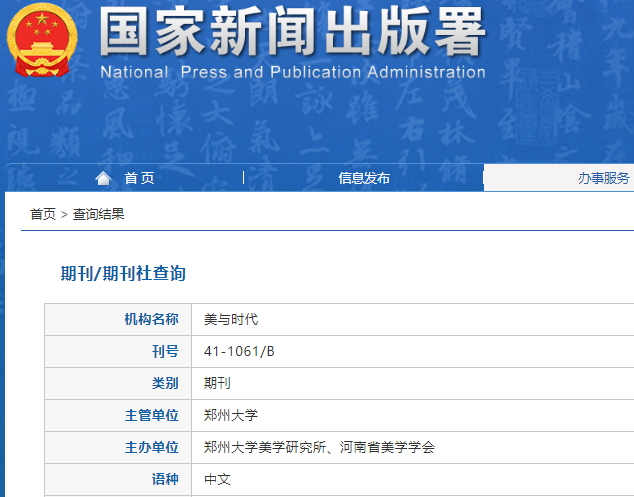This screenshot has width=634, height=497.
Task: Select the 美与时代 value cell
Action: click(x=413, y=319)
